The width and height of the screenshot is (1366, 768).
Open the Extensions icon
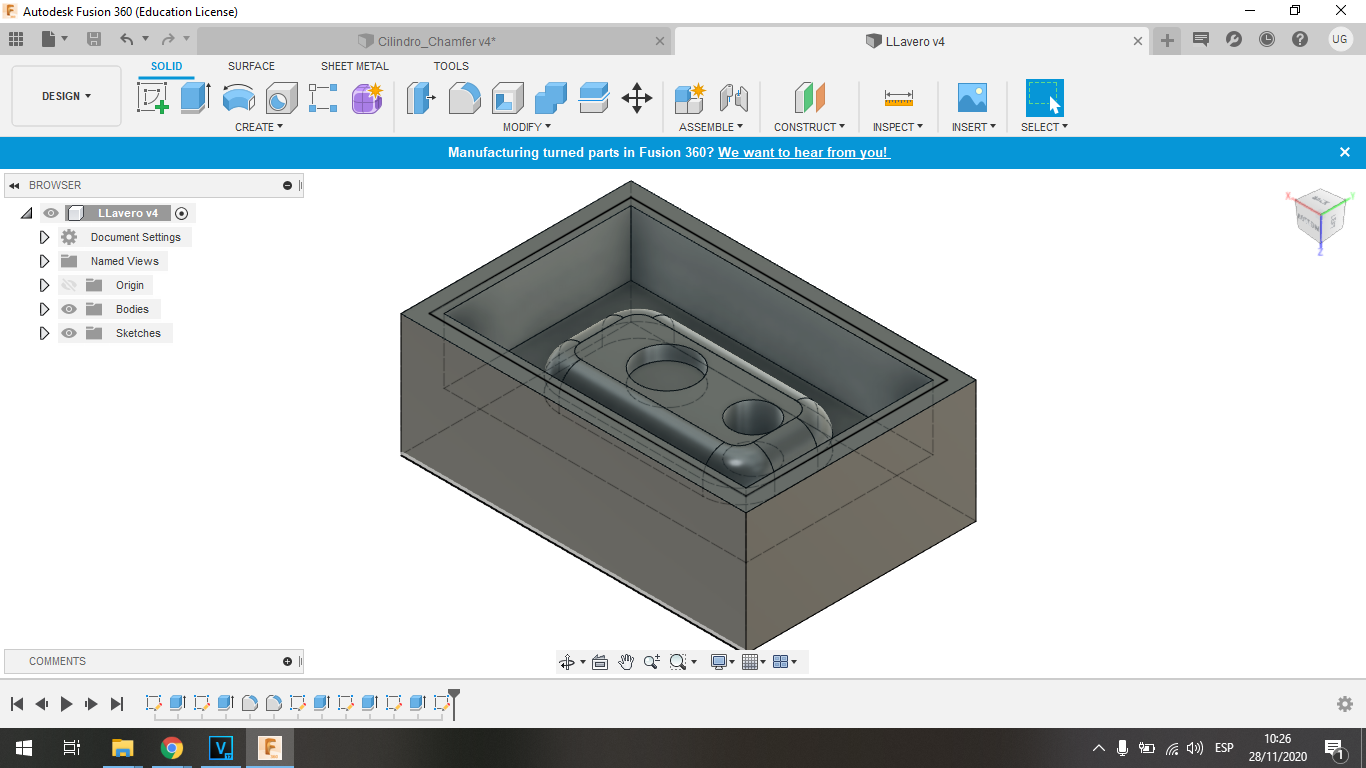pos(1234,40)
